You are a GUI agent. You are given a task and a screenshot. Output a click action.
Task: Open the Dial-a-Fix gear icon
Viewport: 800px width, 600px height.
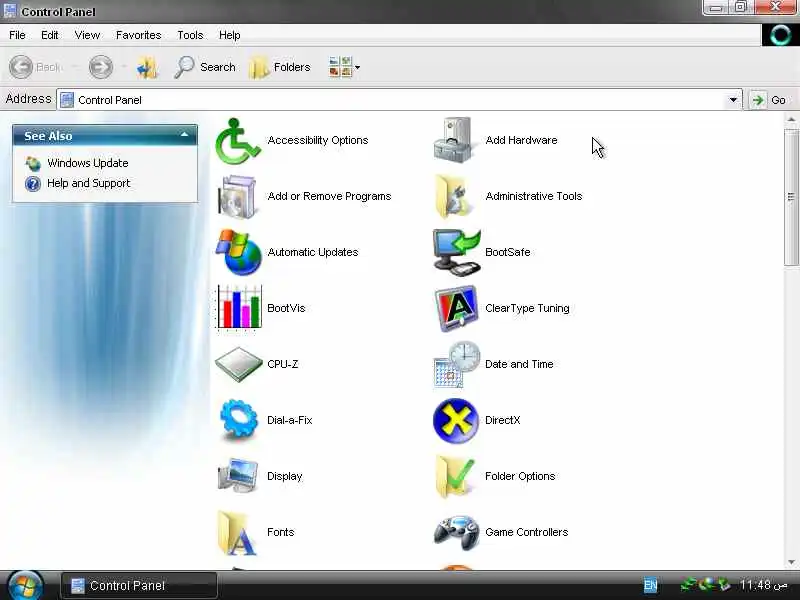point(238,419)
